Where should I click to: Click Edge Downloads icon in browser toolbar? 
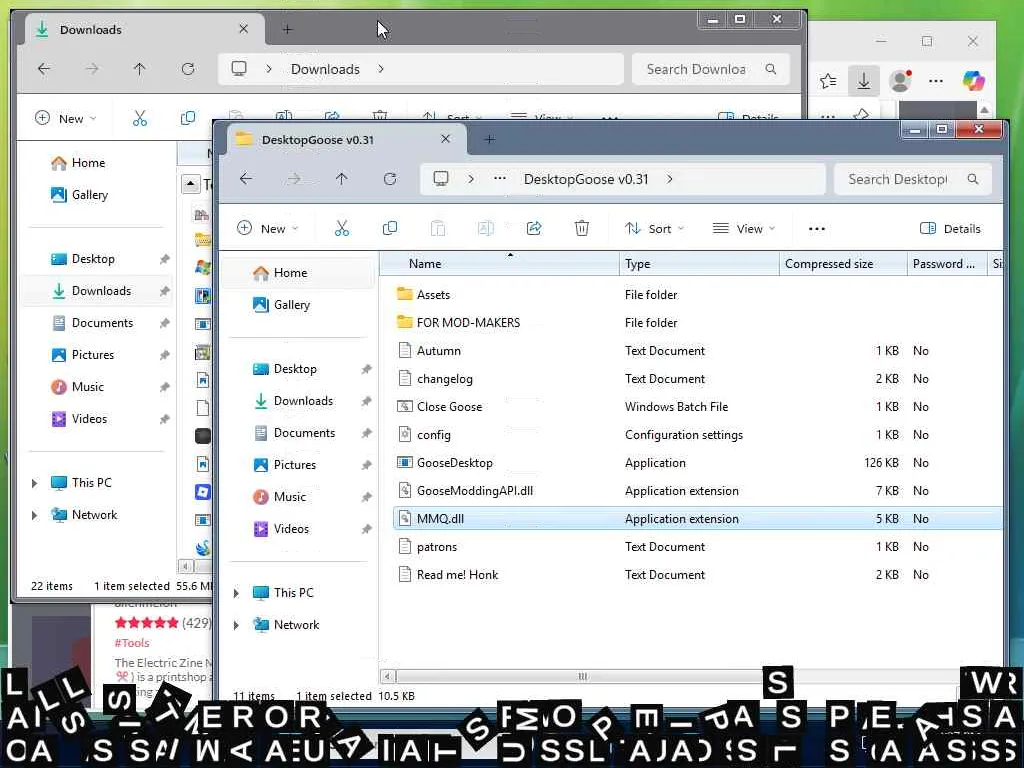[x=863, y=80]
